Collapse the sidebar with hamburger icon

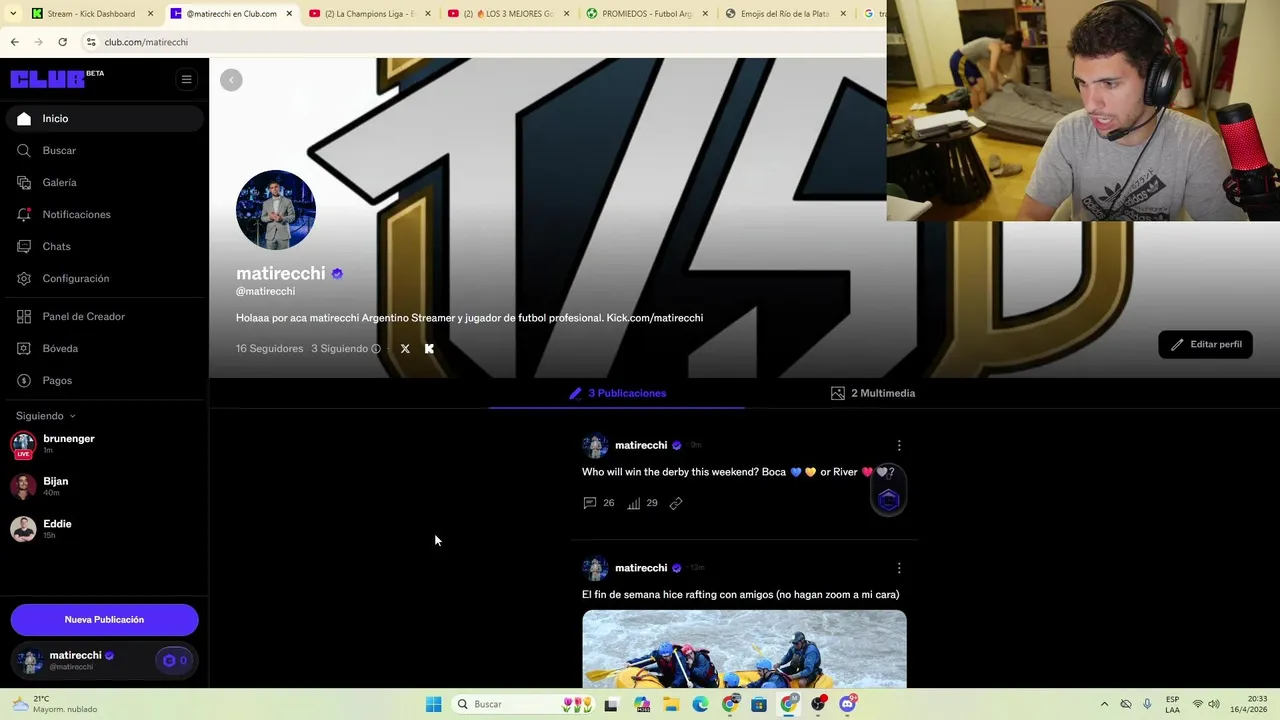186,80
